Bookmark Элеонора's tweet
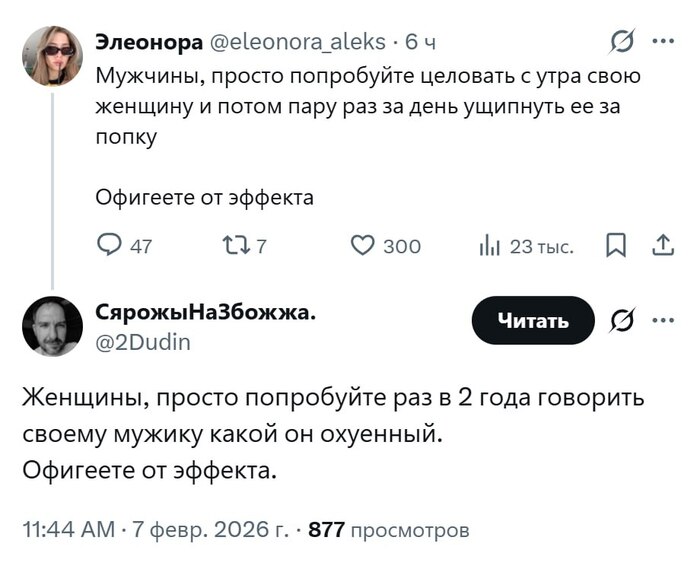This screenshot has width=700, height=569. pos(618,246)
